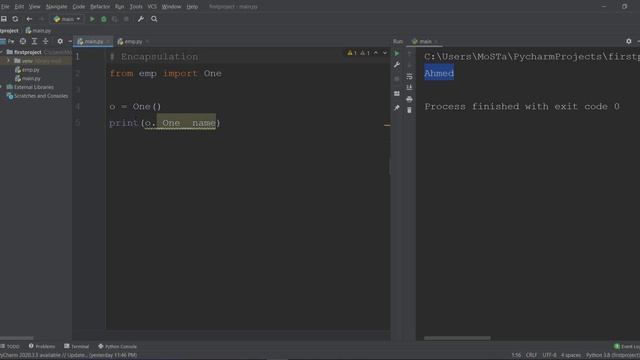This screenshot has height=360, width=640.
Task: Collapse the firstproject root folder
Action: click(x=2, y=52)
